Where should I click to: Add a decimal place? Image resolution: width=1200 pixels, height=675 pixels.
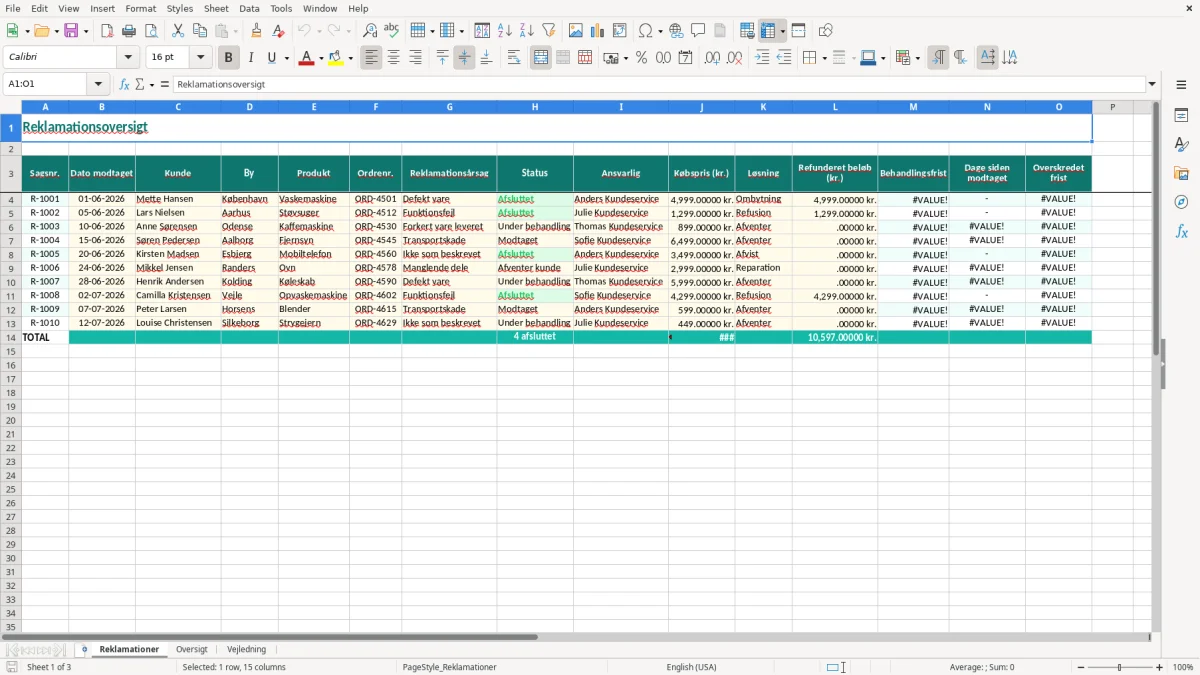[x=712, y=58]
